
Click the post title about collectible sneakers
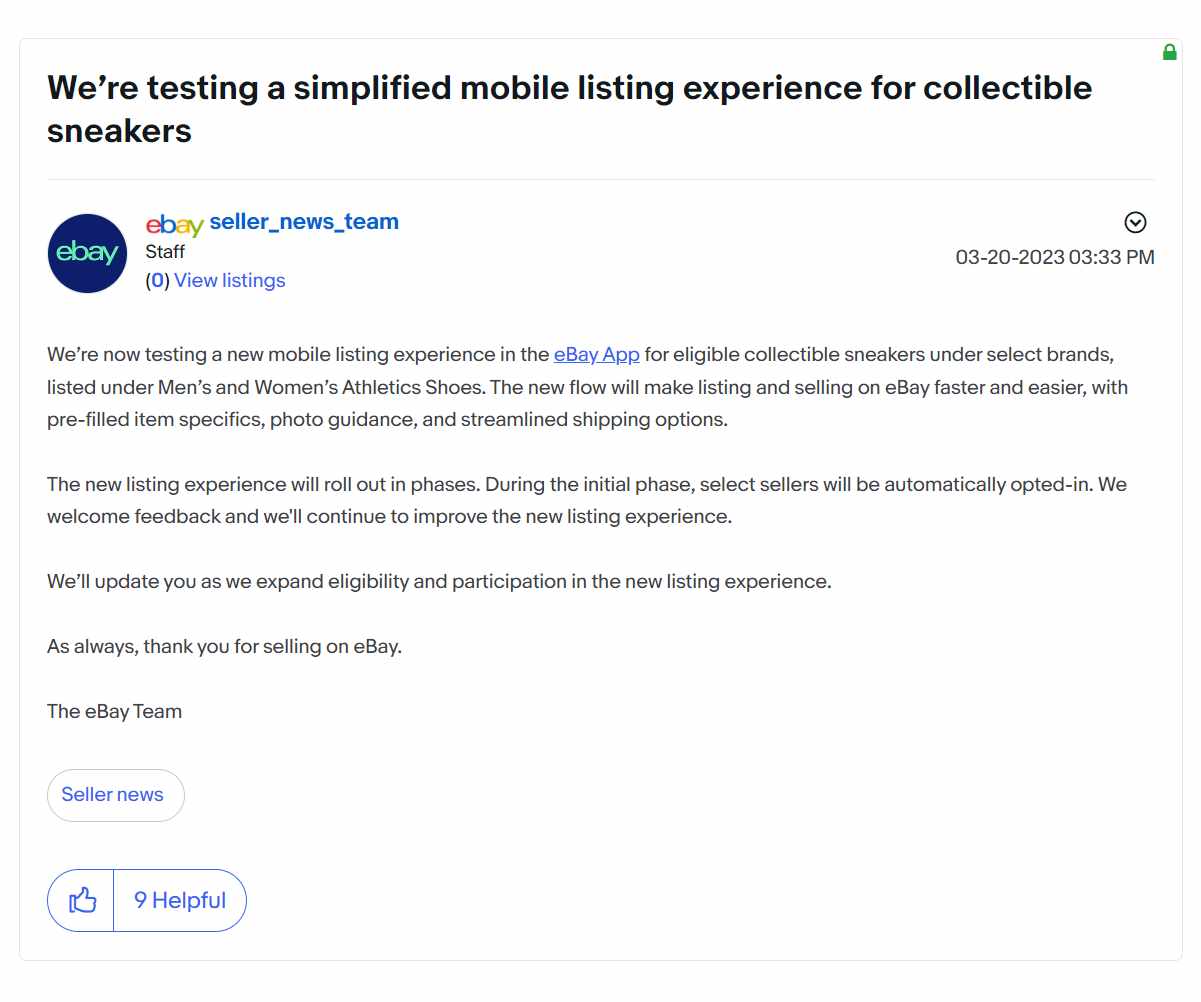coord(570,109)
